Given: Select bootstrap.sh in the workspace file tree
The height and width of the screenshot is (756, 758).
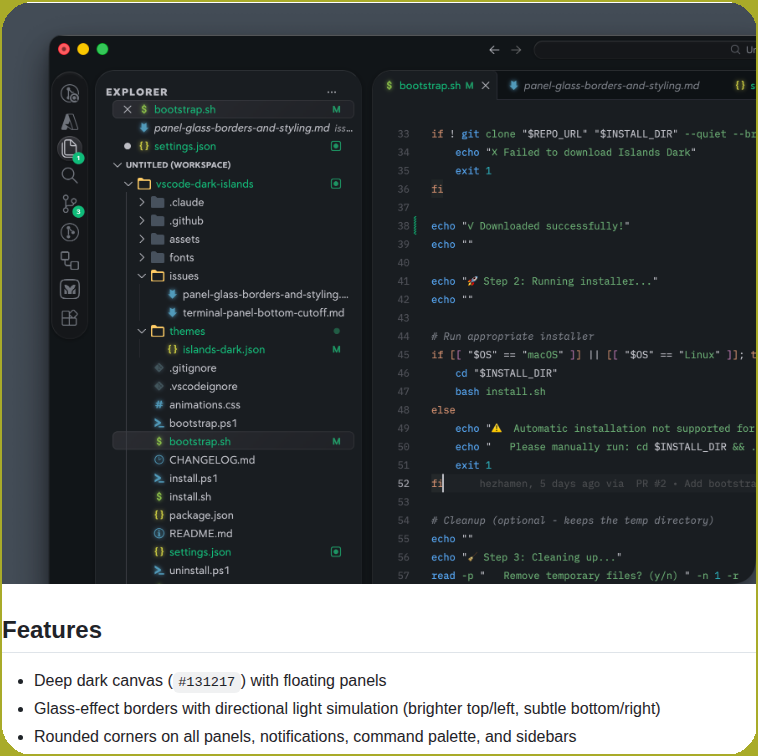Looking at the screenshot, I should [233, 441].
